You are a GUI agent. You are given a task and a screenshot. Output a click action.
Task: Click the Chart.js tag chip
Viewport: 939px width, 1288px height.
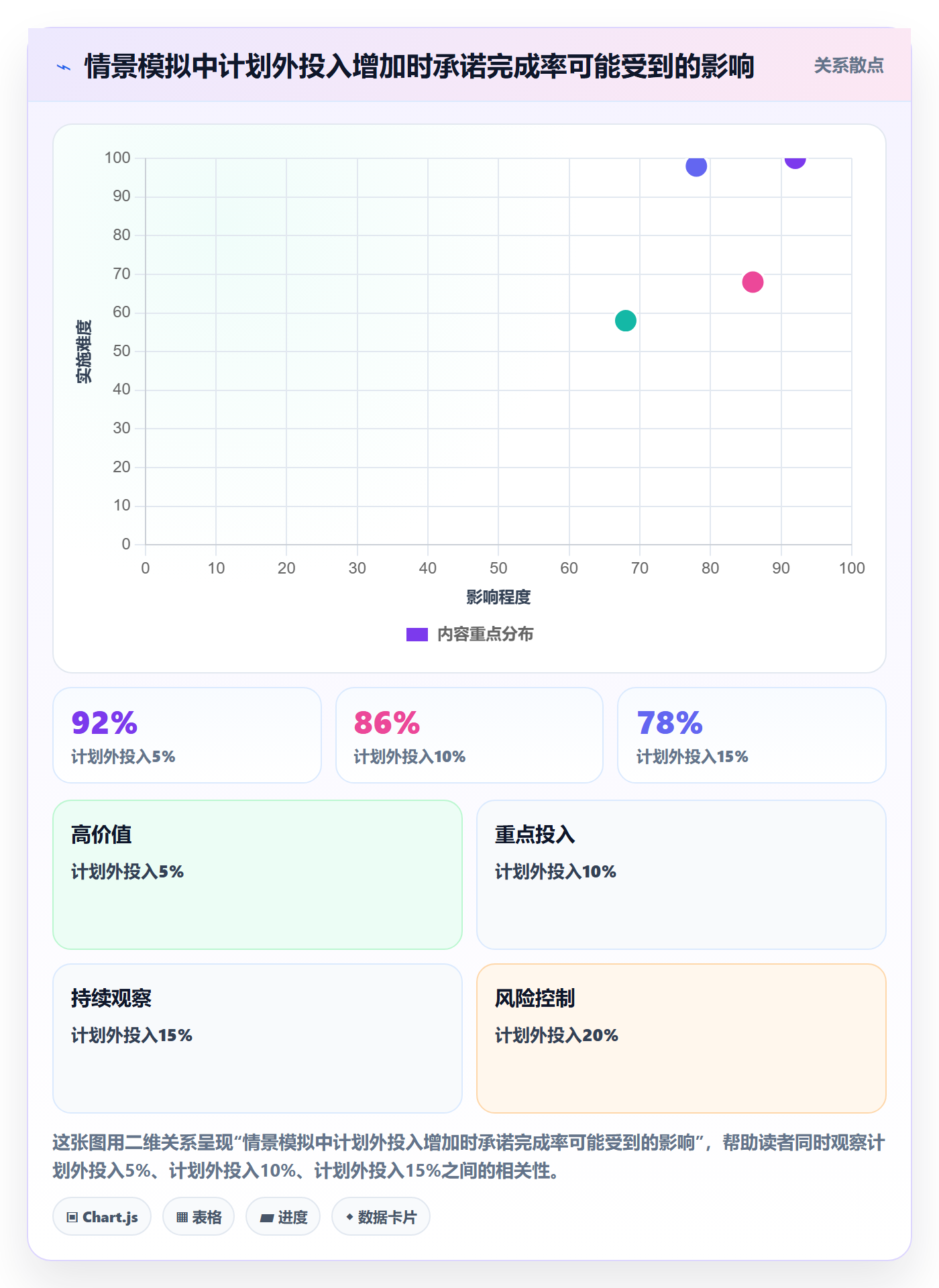tap(102, 1217)
